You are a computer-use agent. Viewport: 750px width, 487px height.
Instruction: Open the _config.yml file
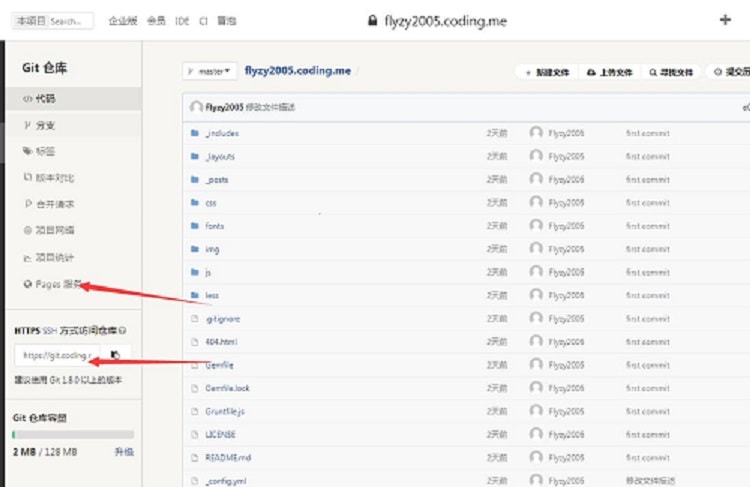226,481
